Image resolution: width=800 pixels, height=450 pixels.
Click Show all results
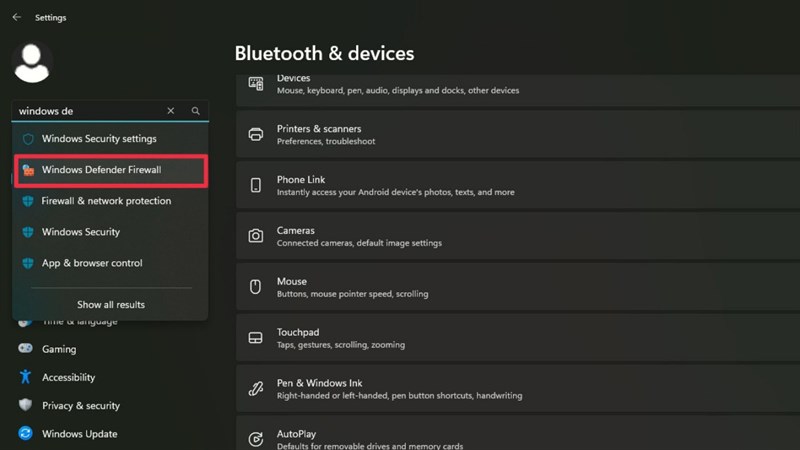(111, 305)
